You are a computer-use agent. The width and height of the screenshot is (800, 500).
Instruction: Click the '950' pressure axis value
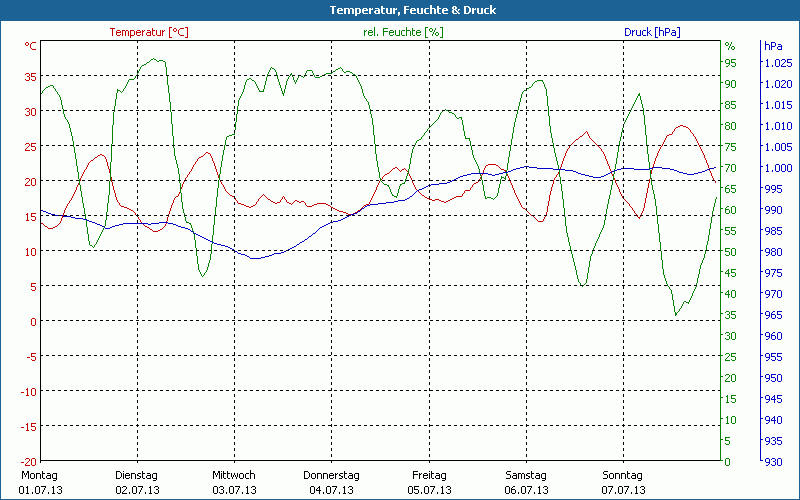[x=773, y=378]
